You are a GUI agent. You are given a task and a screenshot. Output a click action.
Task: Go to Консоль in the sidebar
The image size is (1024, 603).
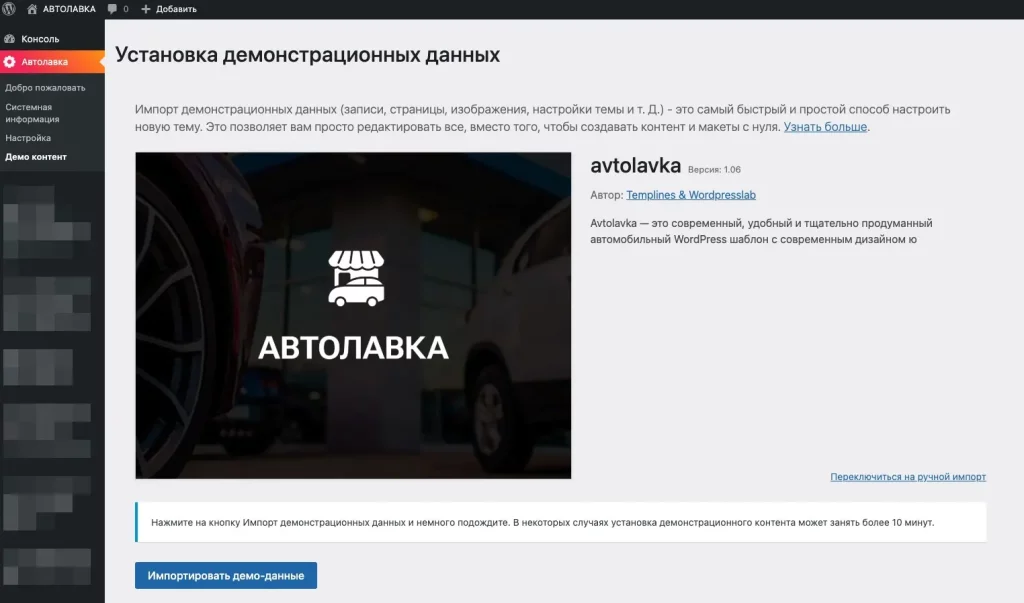(40, 39)
